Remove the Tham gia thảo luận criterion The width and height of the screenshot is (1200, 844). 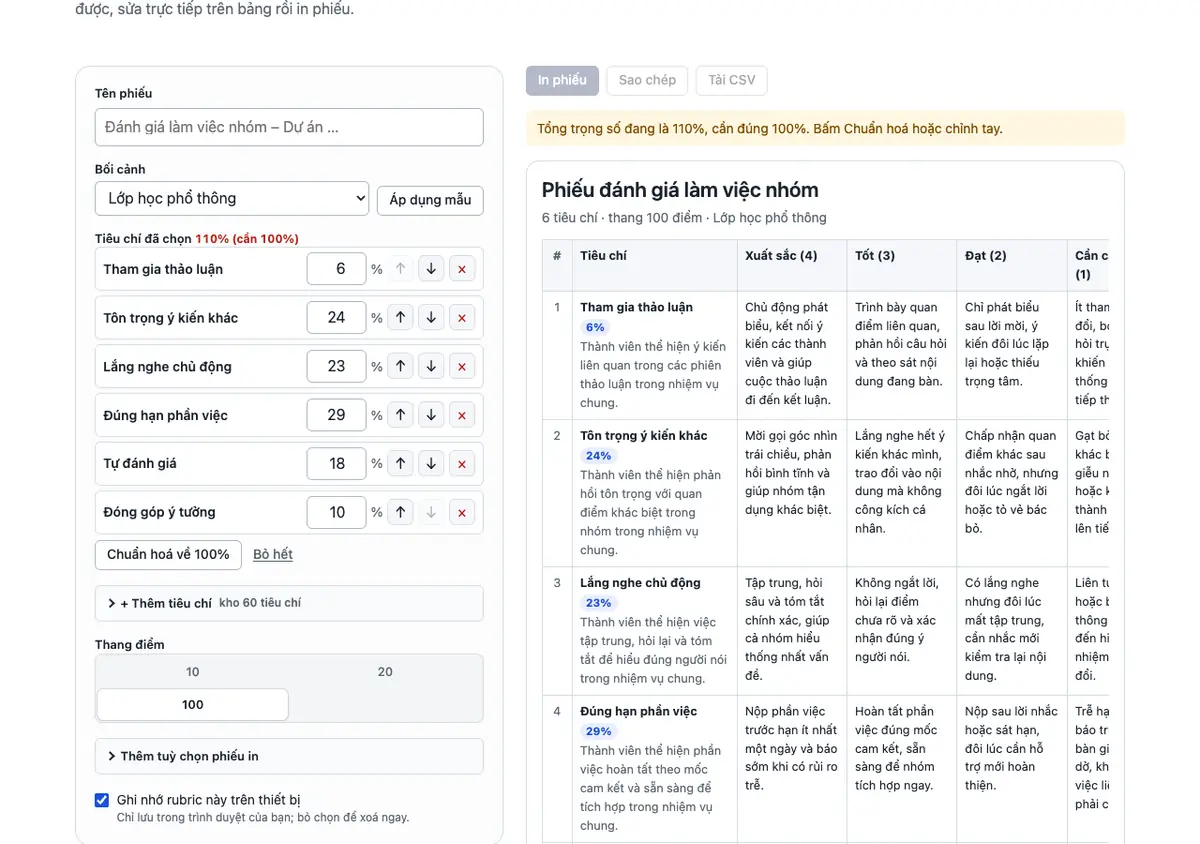pyautogui.click(x=462, y=269)
